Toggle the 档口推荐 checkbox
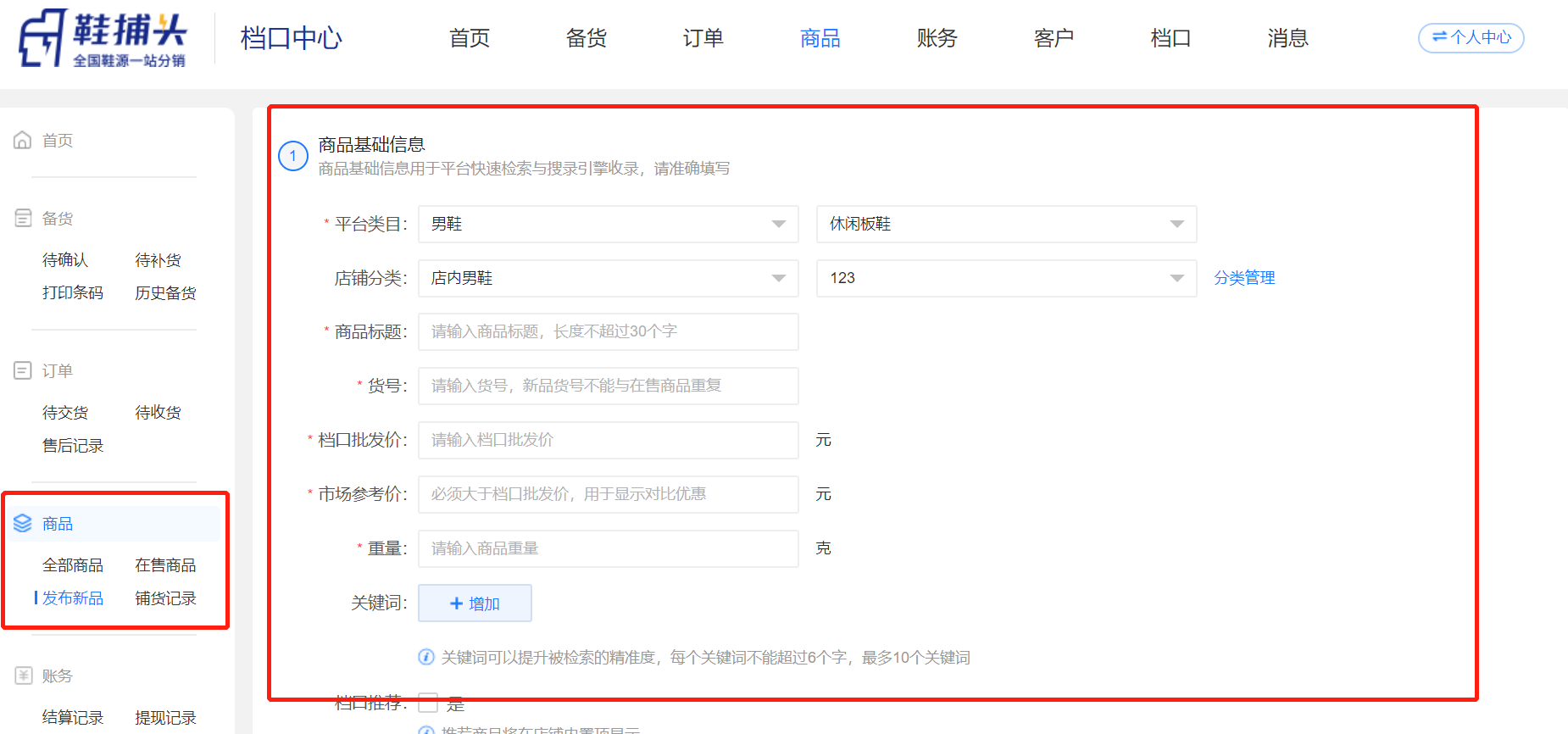This screenshot has width=1568, height=734. 429,703
